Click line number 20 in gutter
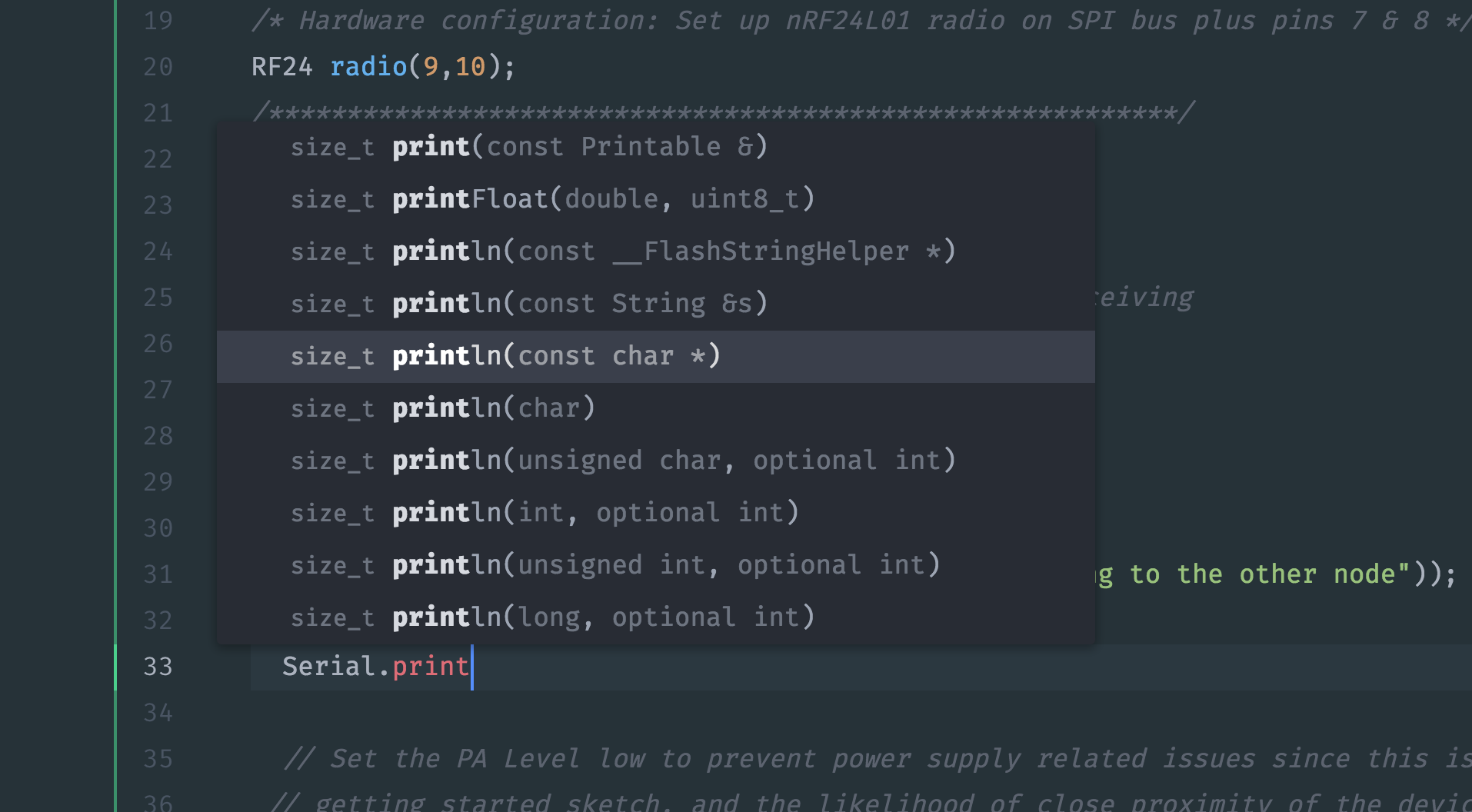Image resolution: width=1472 pixels, height=812 pixels. click(x=158, y=67)
